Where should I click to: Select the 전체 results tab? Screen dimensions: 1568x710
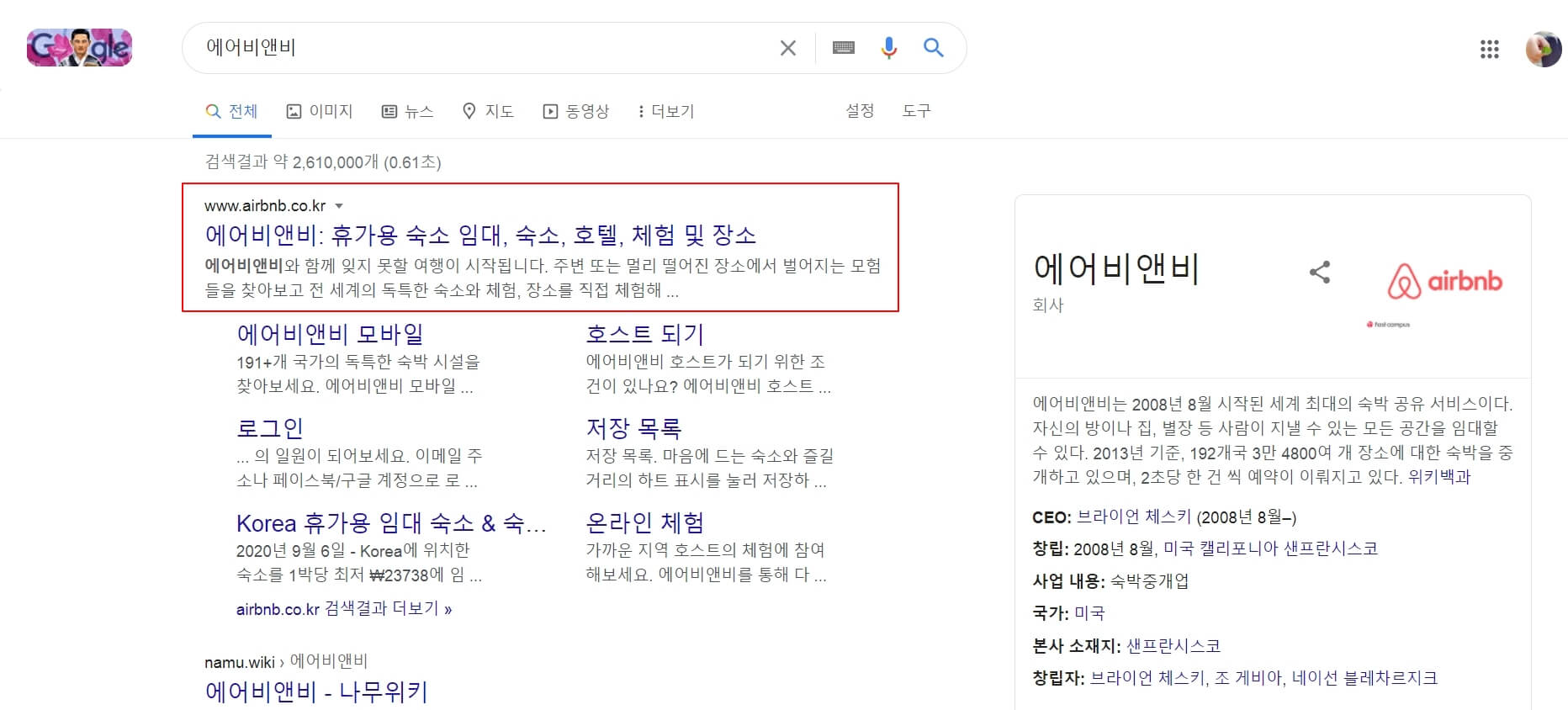coord(232,111)
